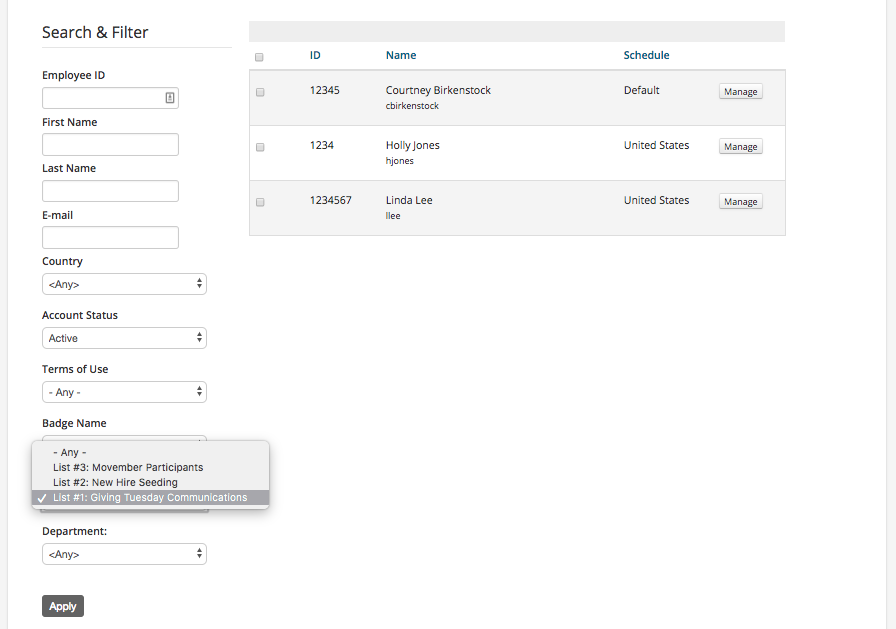Focus the First Name input field
Screen dimensions: 896x629
pos(110,145)
